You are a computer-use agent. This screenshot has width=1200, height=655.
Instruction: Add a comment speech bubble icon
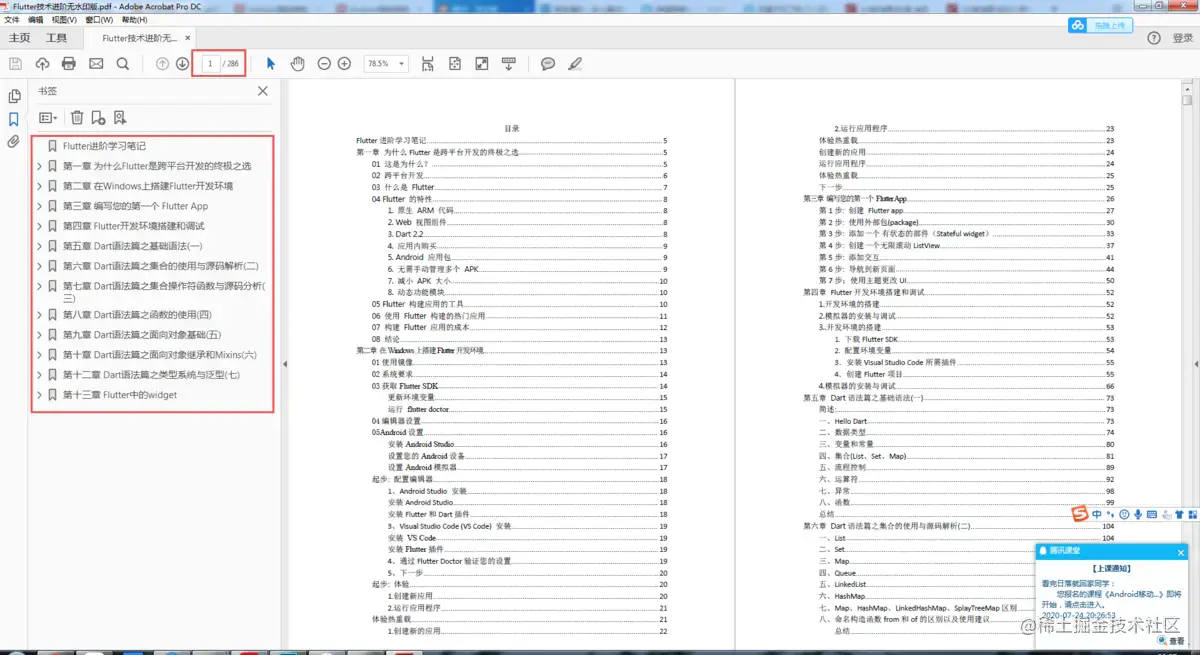coord(548,64)
